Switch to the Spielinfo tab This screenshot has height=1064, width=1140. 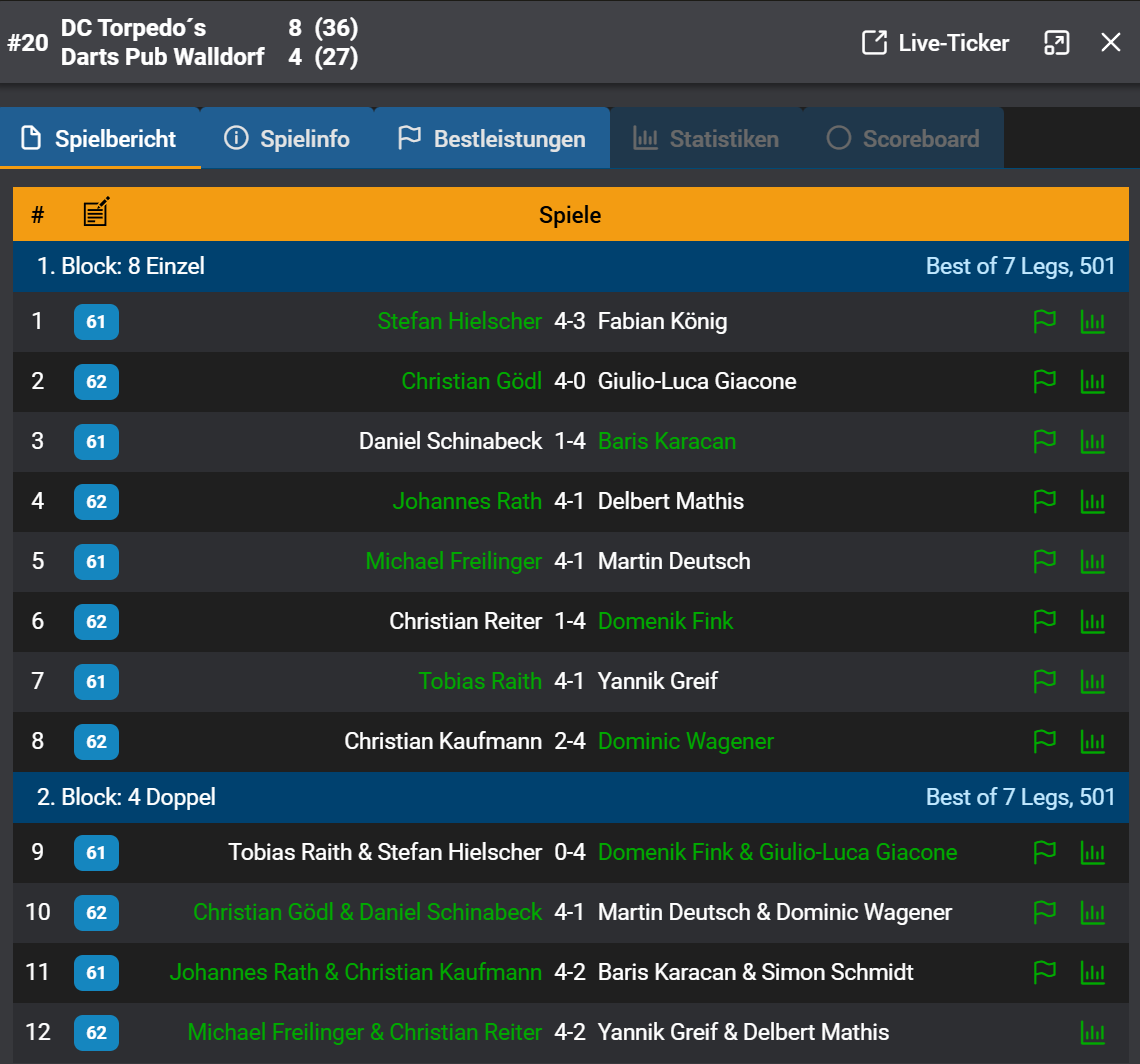[x=287, y=139]
